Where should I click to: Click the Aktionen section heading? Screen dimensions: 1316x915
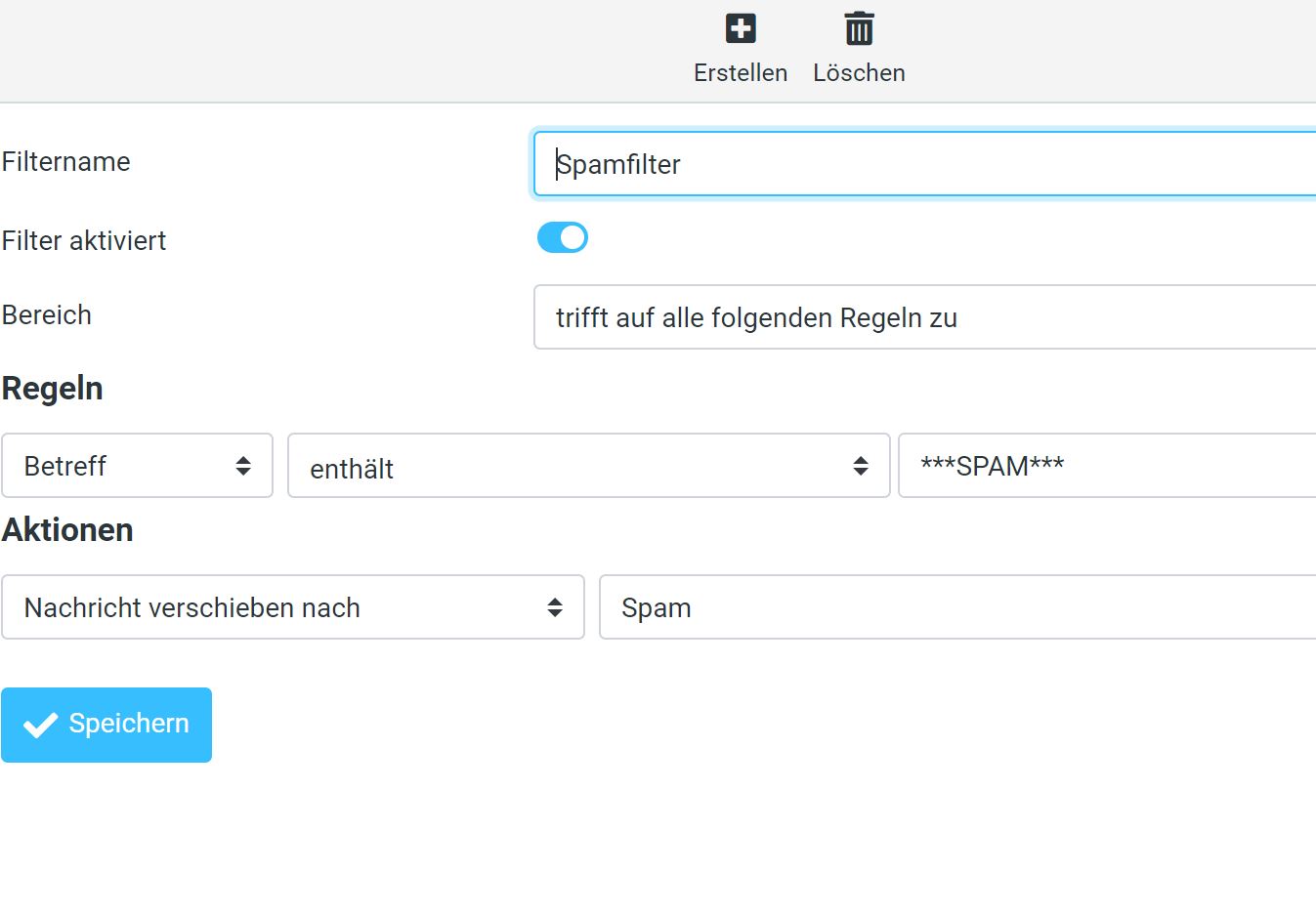click(x=67, y=530)
